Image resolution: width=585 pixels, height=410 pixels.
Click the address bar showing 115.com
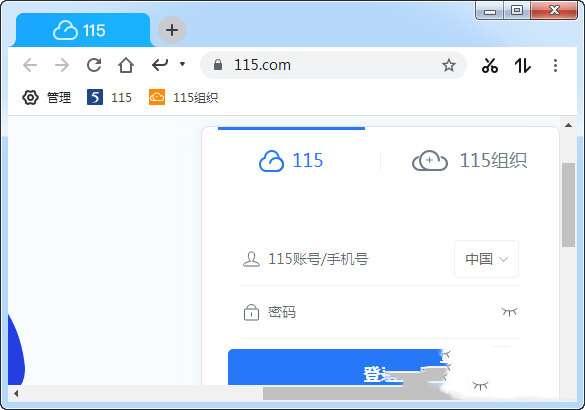pos(333,65)
